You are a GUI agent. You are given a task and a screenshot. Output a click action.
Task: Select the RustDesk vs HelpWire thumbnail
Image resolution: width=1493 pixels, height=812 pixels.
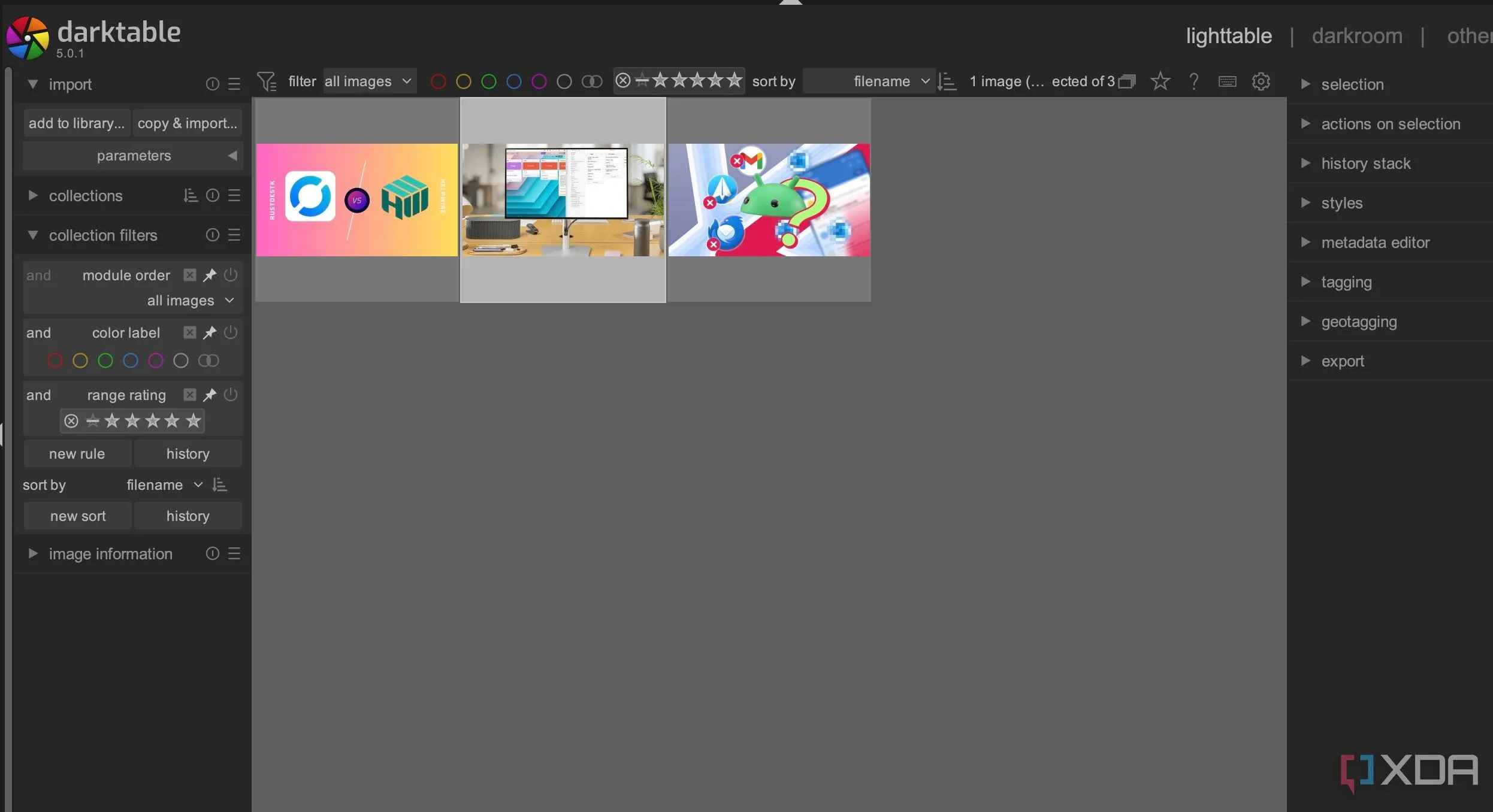coord(357,200)
